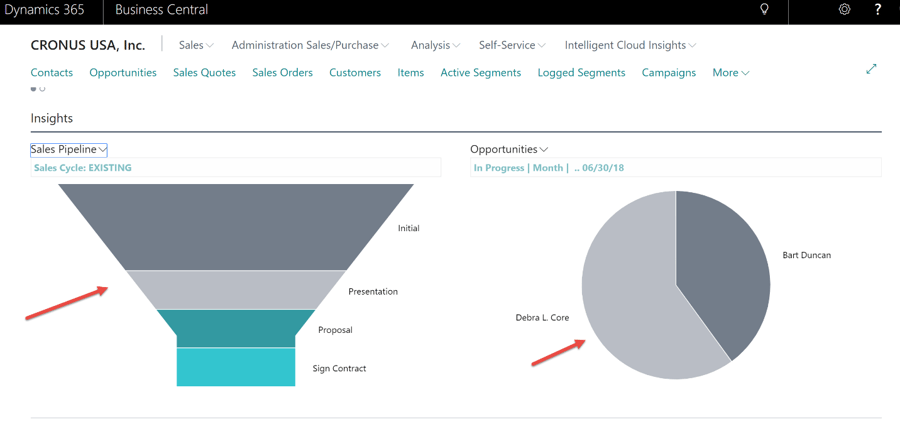Open Logged Segments
The width and height of the screenshot is (900, 424).
pos(581,73)
